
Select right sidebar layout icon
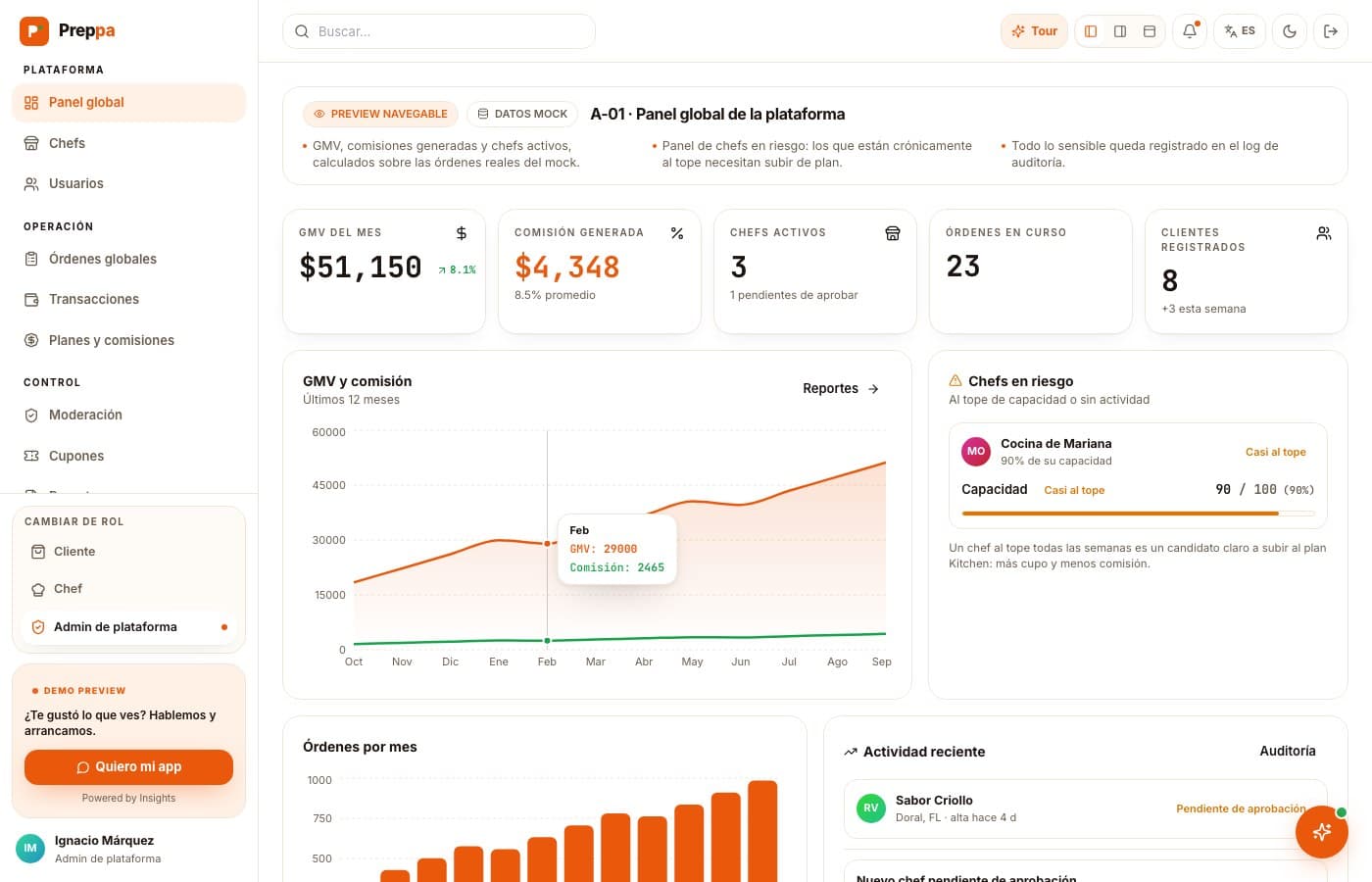tap(1120, 31)
